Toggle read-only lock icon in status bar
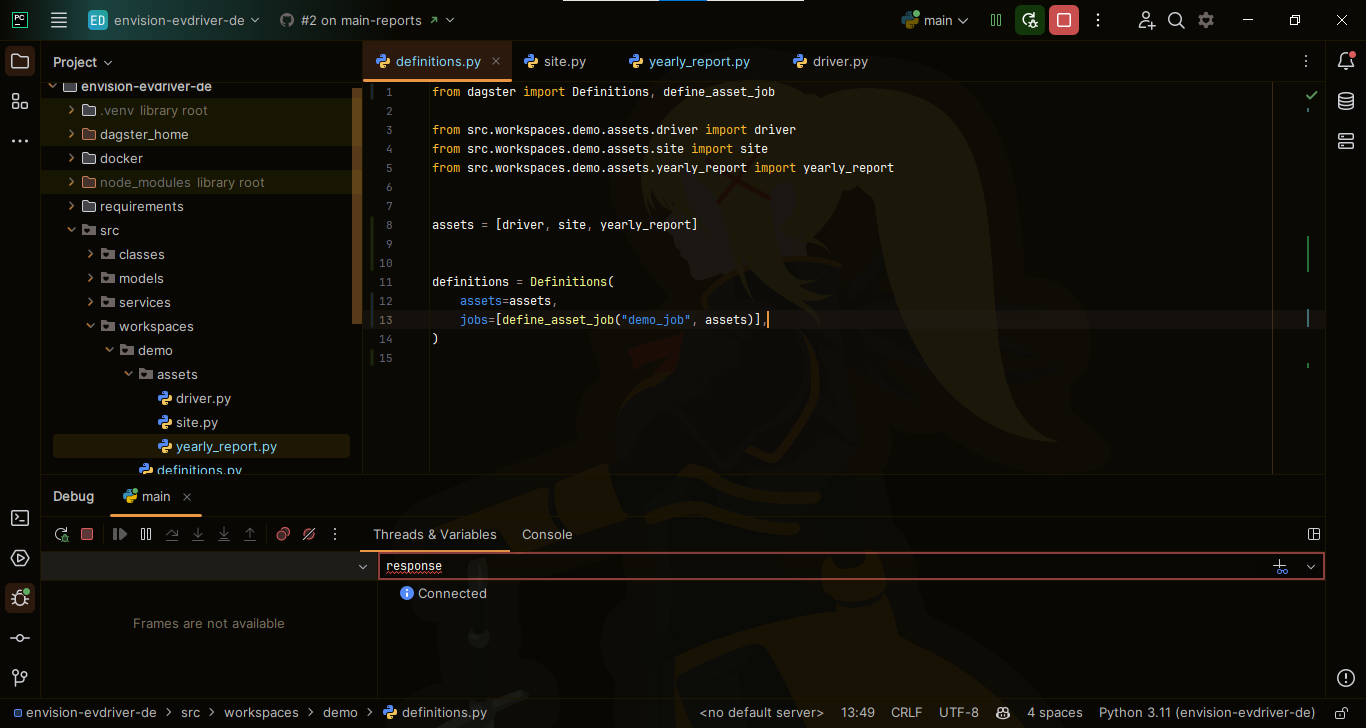 pos(1341,713)
